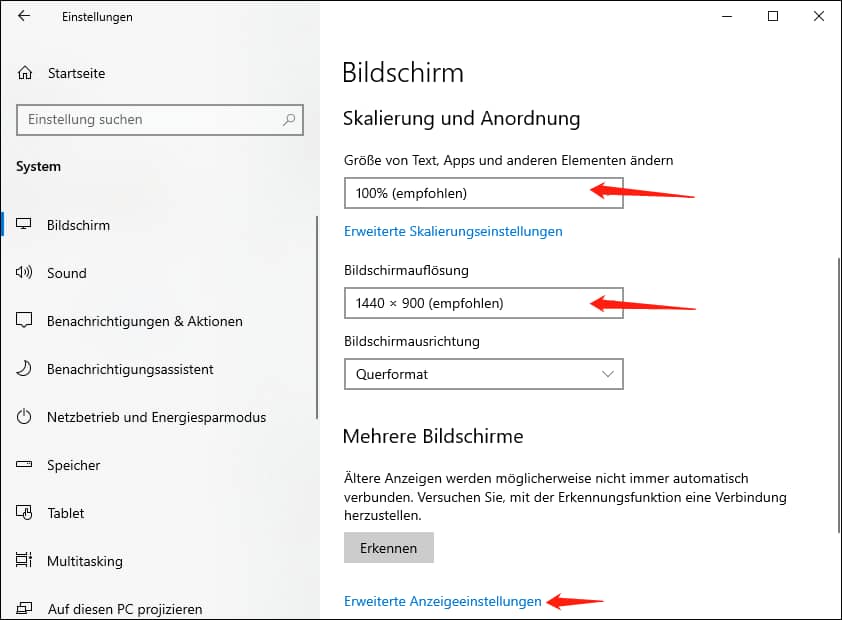Select the Benachrichtigungsassistent moon icon
This screenshot has width=842, height=620.
tap(24, 369)
